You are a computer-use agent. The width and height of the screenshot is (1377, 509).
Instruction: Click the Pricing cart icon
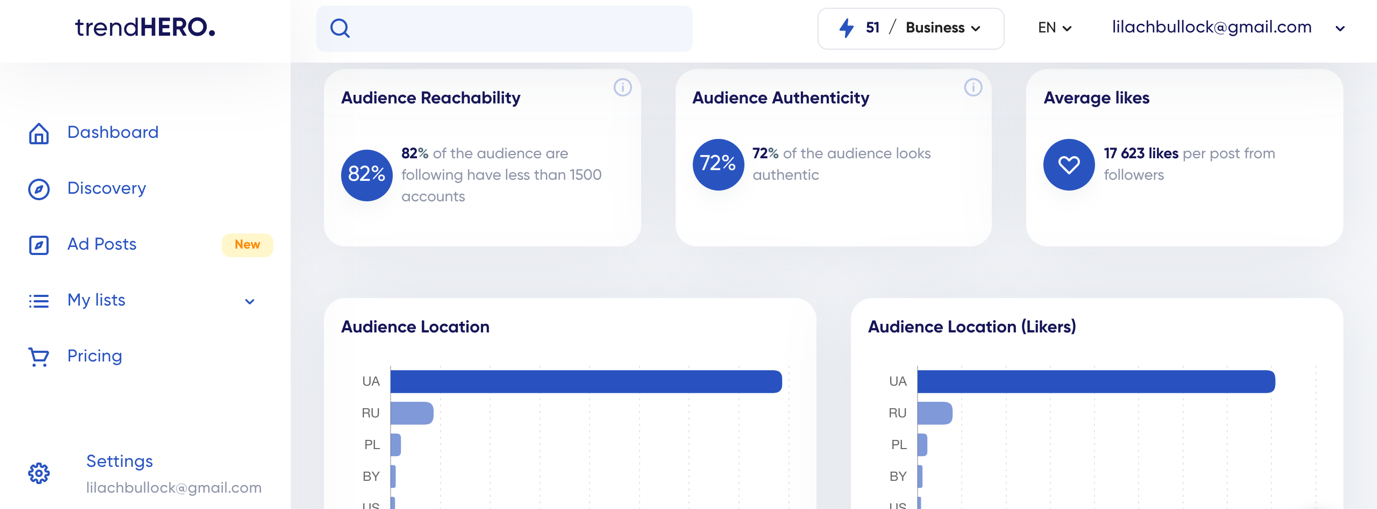[x=39, y=357]
